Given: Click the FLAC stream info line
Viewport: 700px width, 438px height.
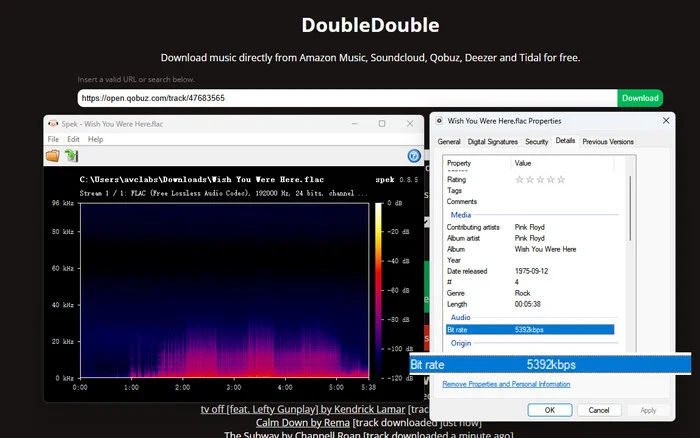Looking at the screenshot, I should point(223,193).
